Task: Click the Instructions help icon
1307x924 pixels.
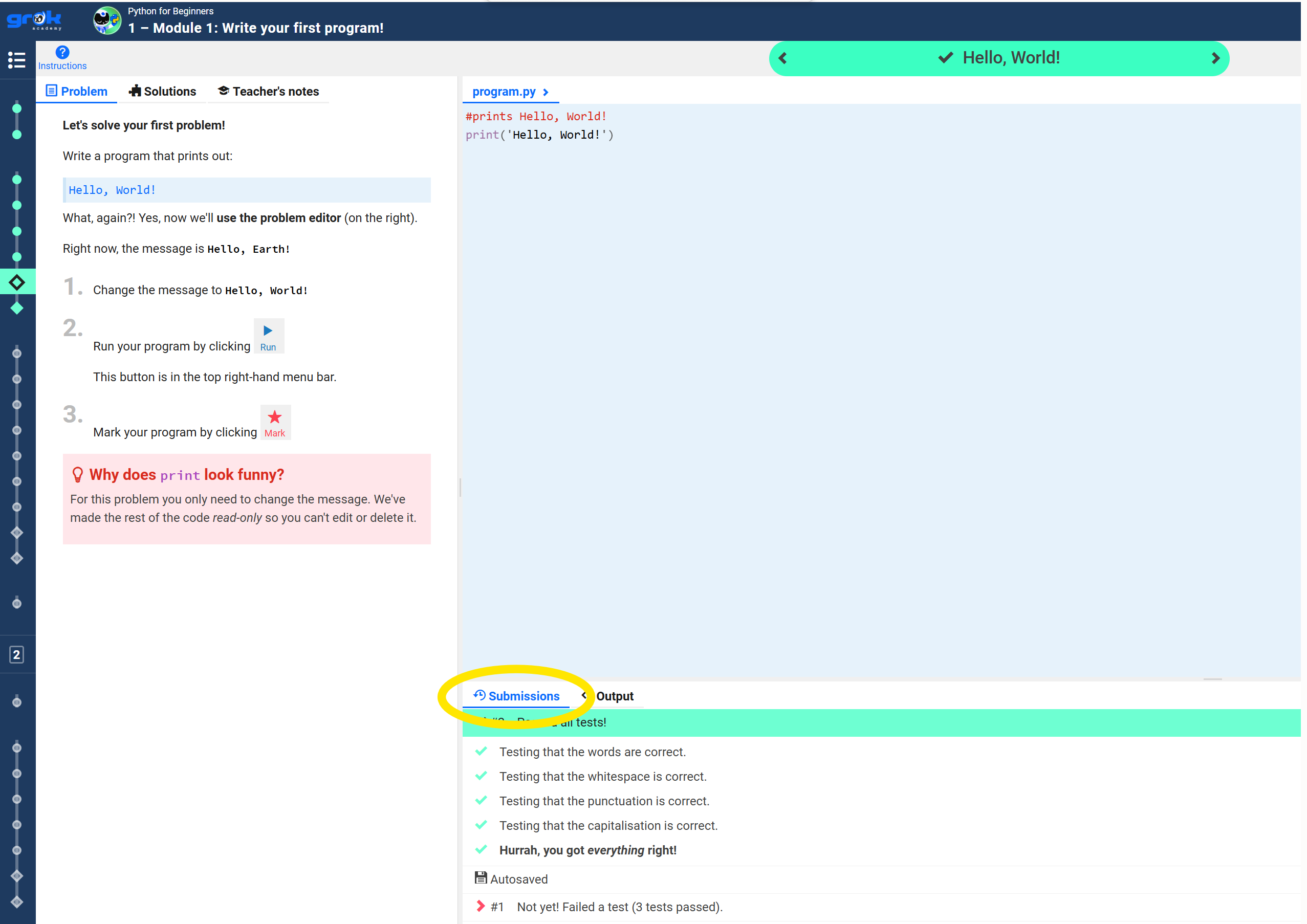Action: [x=62, y=52]
